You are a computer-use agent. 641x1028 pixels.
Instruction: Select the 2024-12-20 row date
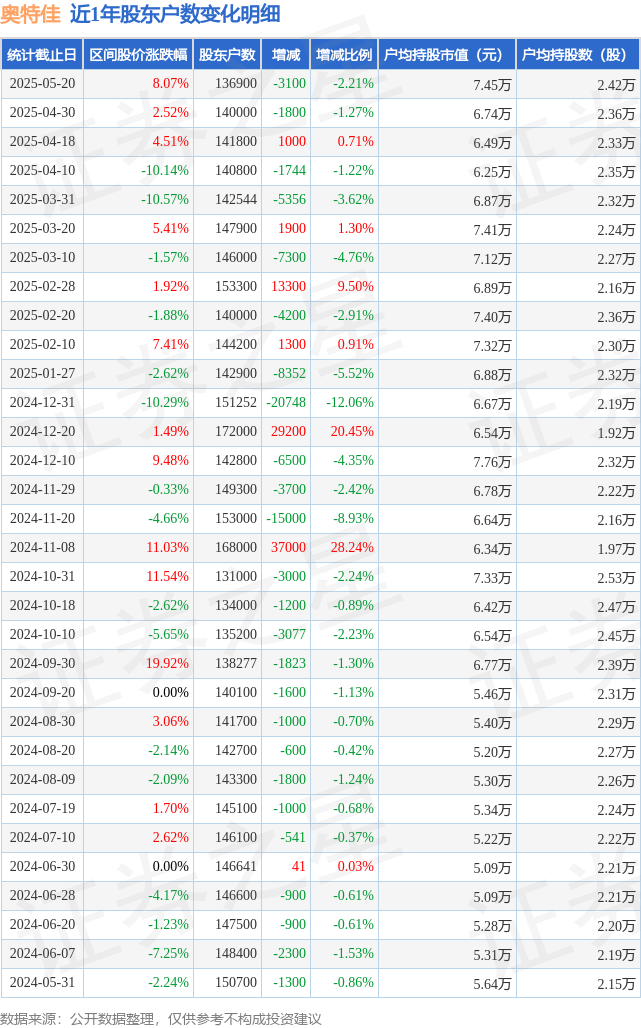[43, 431]
